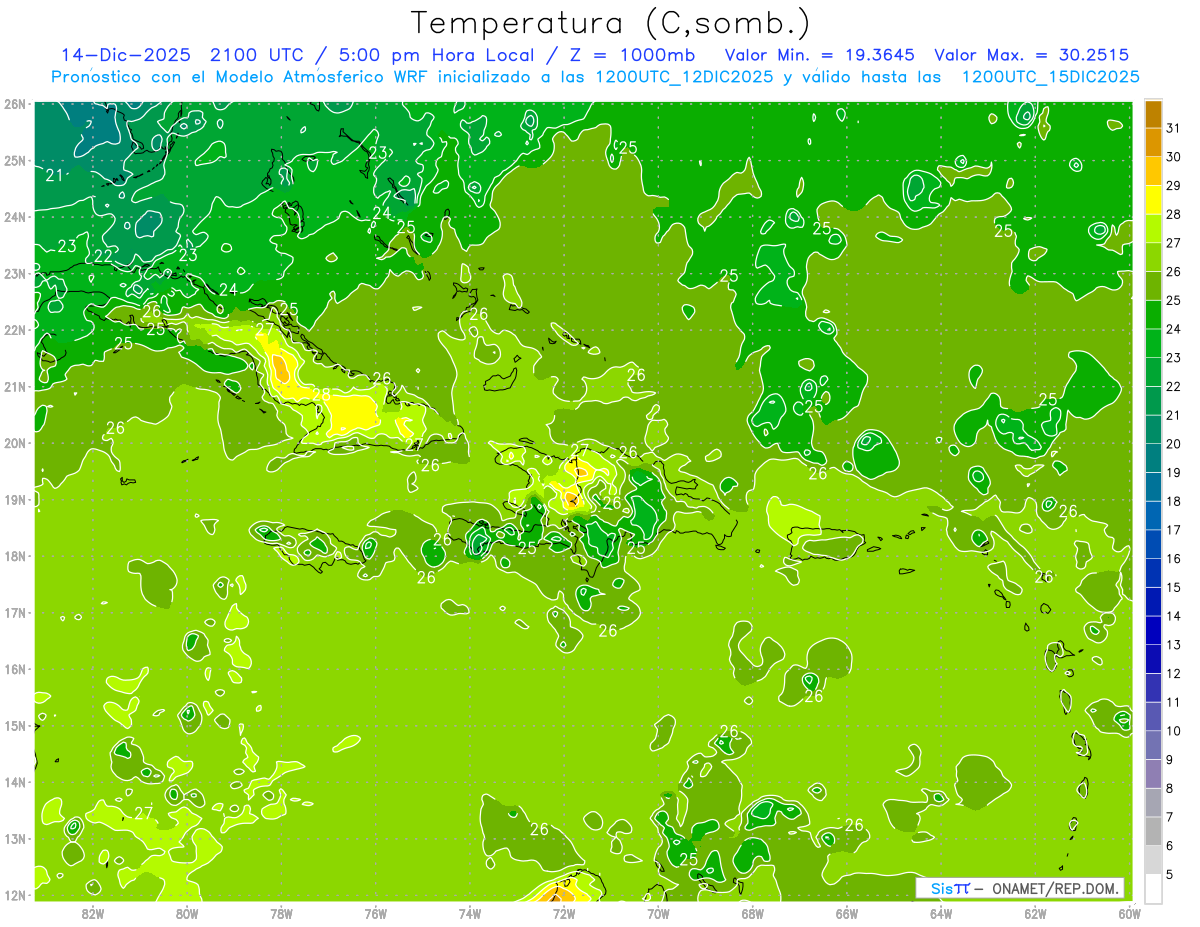Select the pressure level "Z = 1000mb"
The width and height of the screenshot is (1200, 927).
[x=632, y=55]
